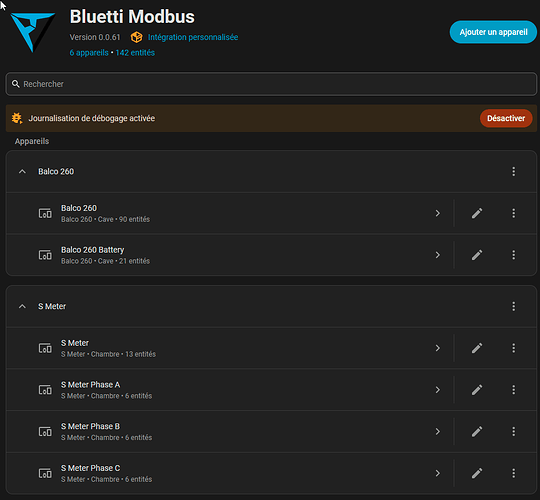Open three-dot menu for Balco 260 Battery

coord(513,255)
